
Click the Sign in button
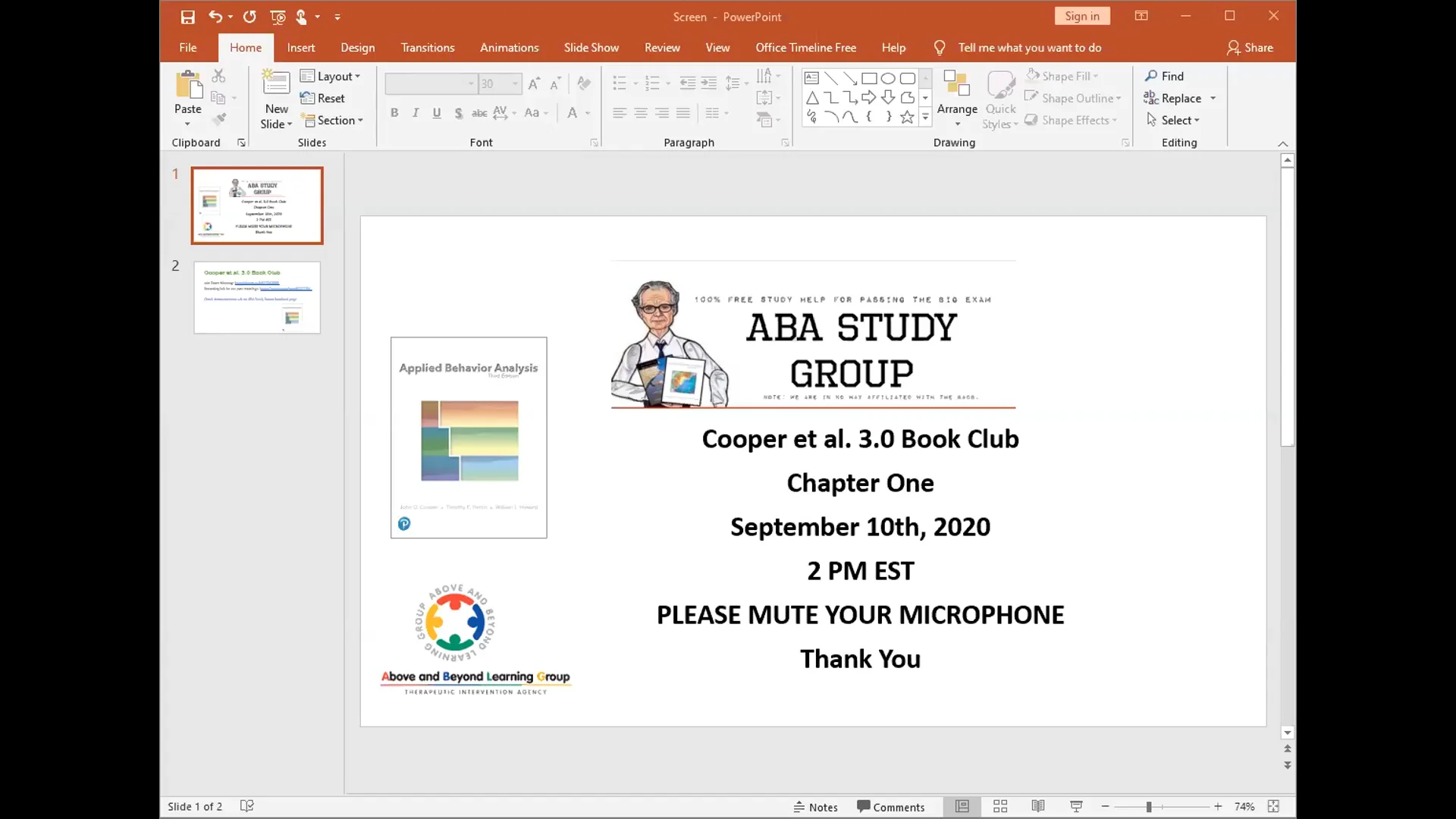(1081, 16)
